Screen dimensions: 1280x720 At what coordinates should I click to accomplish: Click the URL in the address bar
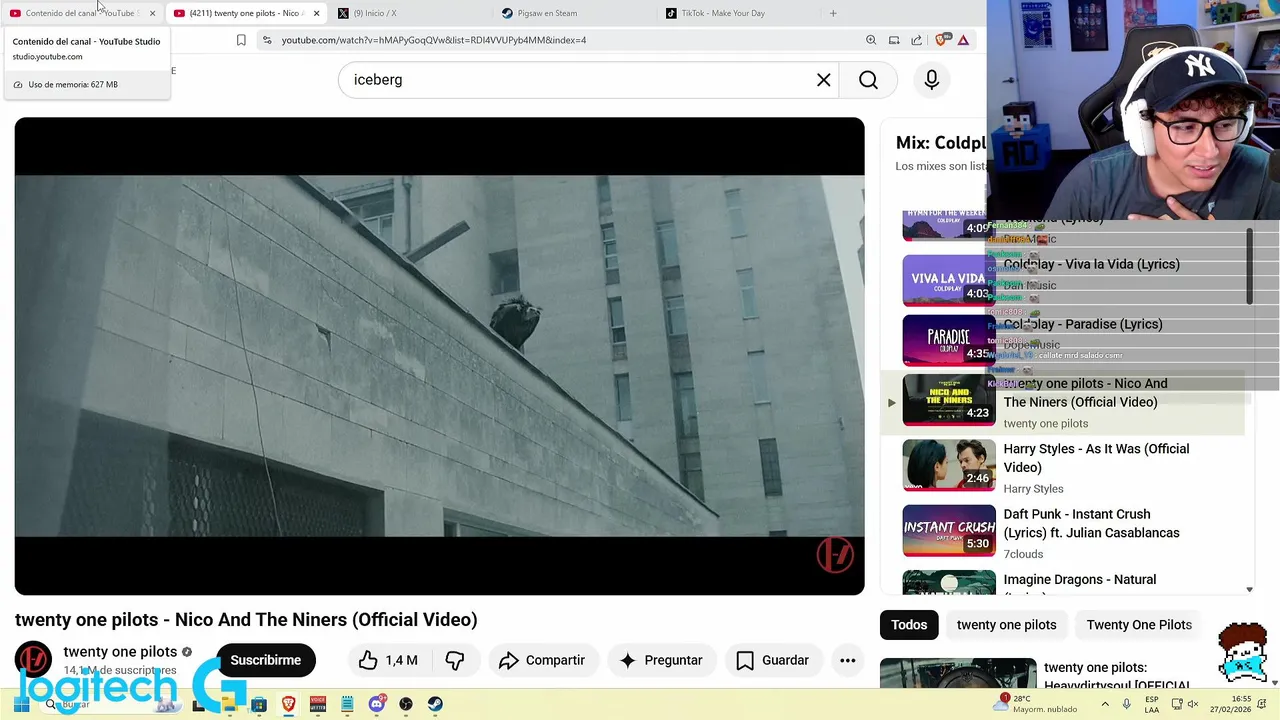tap(434, 40)
